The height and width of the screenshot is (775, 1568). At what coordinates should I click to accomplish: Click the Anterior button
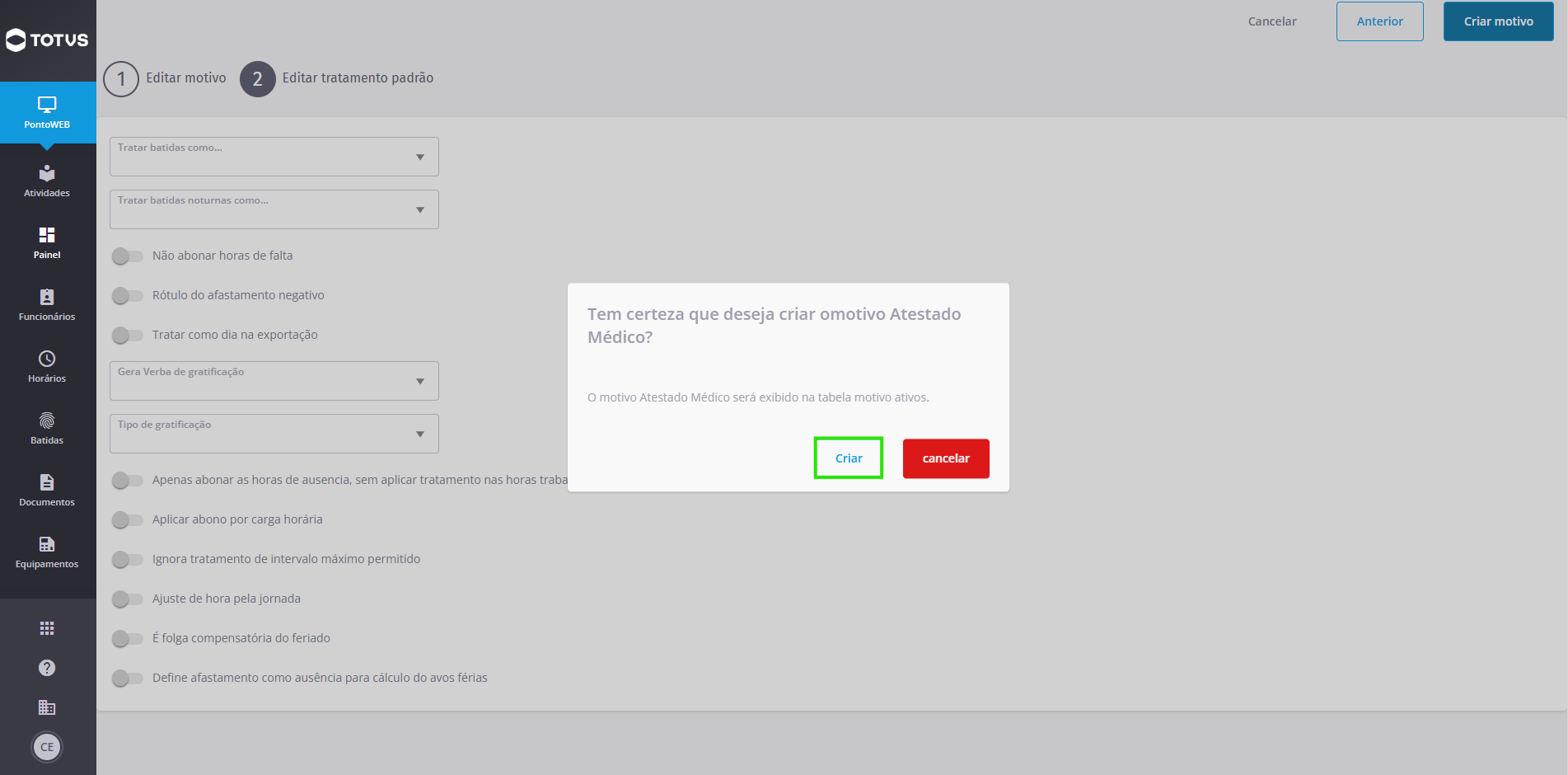[x=1380, y=21]
